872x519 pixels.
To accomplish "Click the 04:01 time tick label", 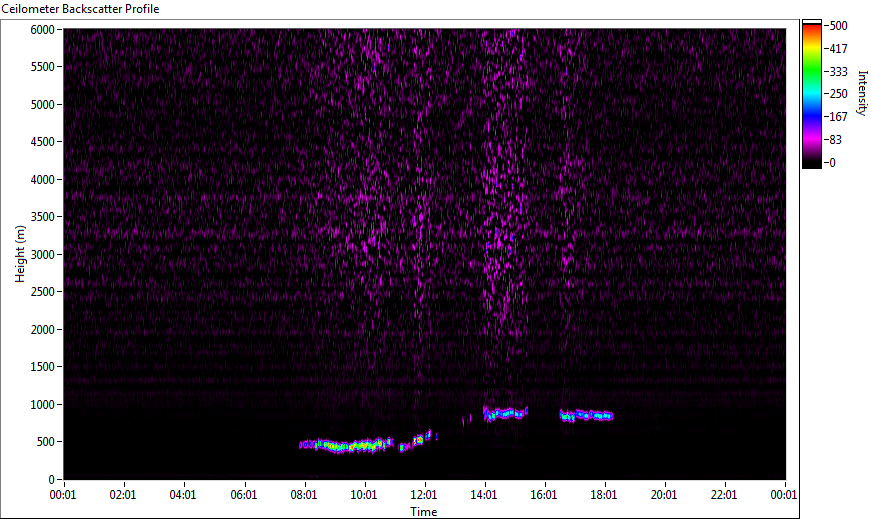I will (183, 495).
